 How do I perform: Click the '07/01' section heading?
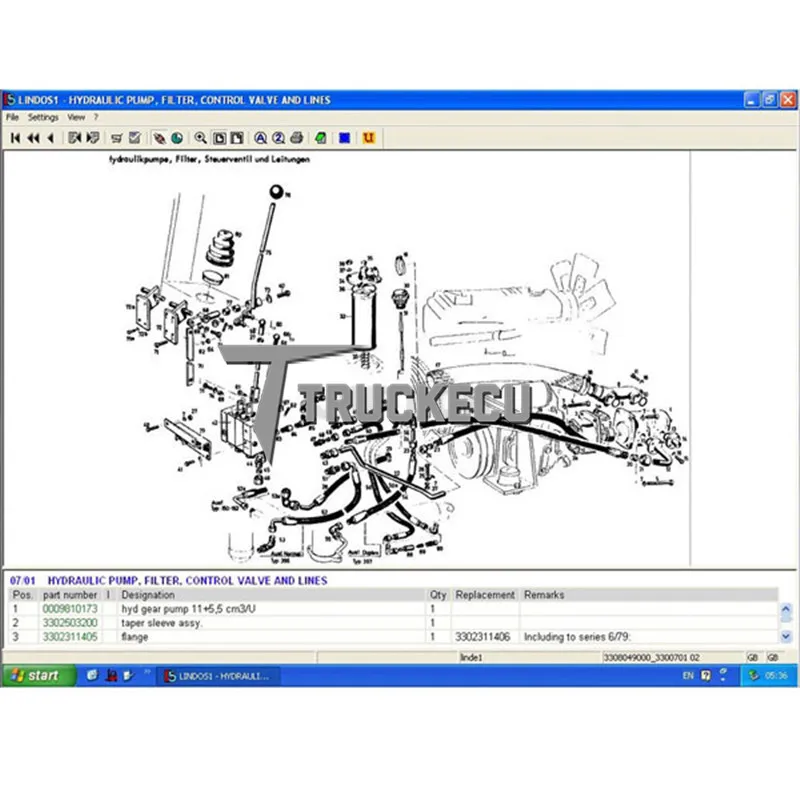[x=23, y=581]
